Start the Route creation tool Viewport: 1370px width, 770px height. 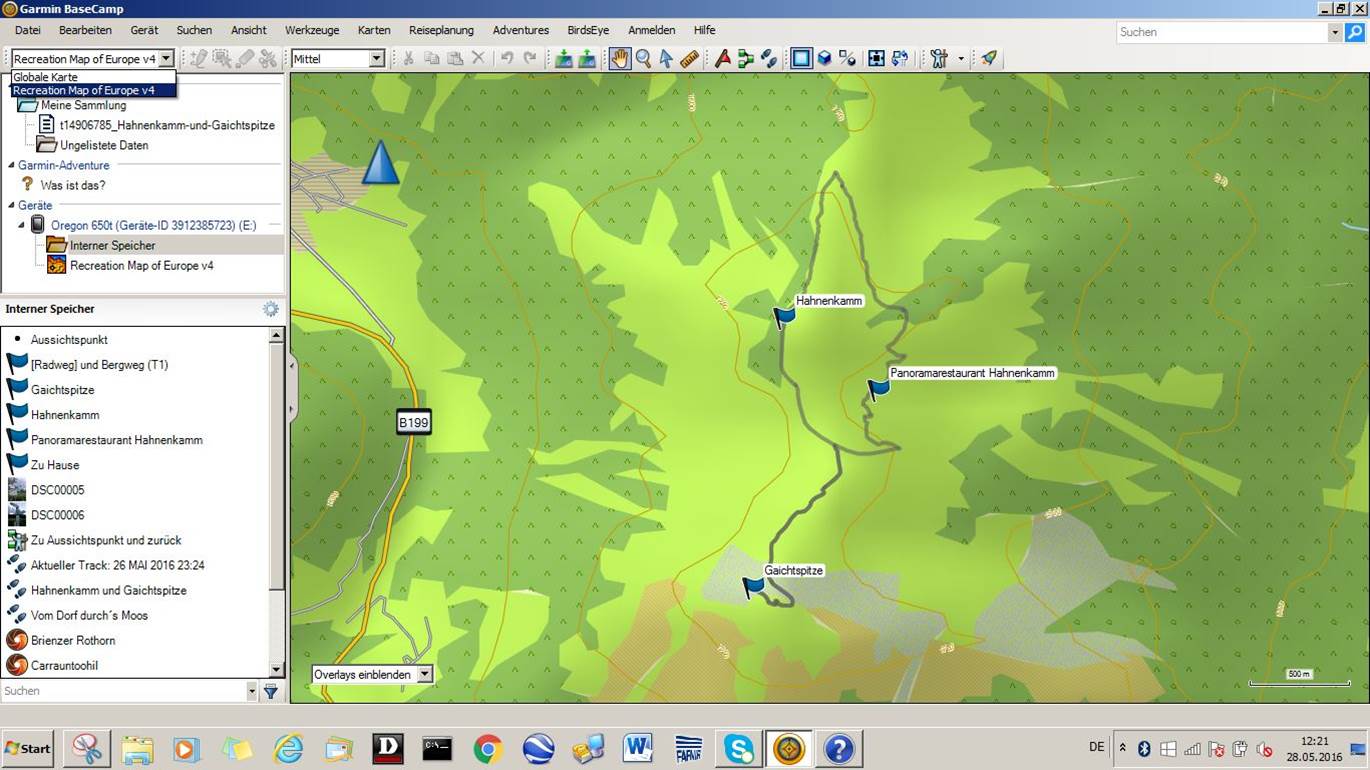coord(746,58)
